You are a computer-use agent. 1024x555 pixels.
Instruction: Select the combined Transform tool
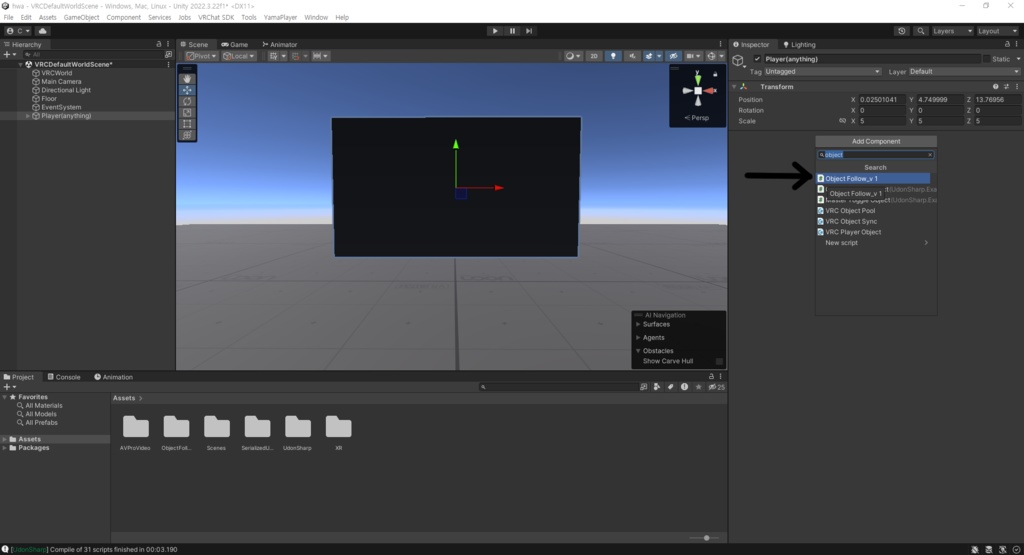tap(187, 135)
